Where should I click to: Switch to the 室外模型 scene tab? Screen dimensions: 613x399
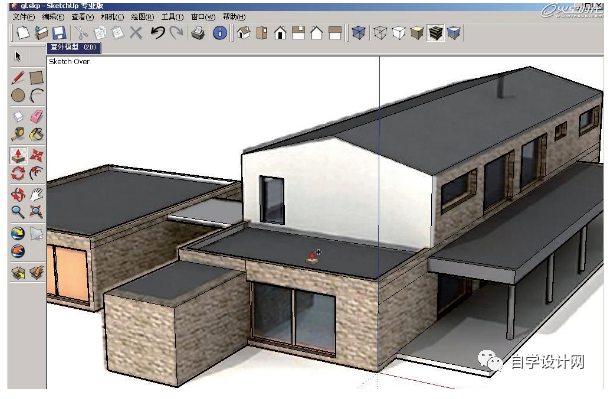pyautogui.click(x=74, y=48)
